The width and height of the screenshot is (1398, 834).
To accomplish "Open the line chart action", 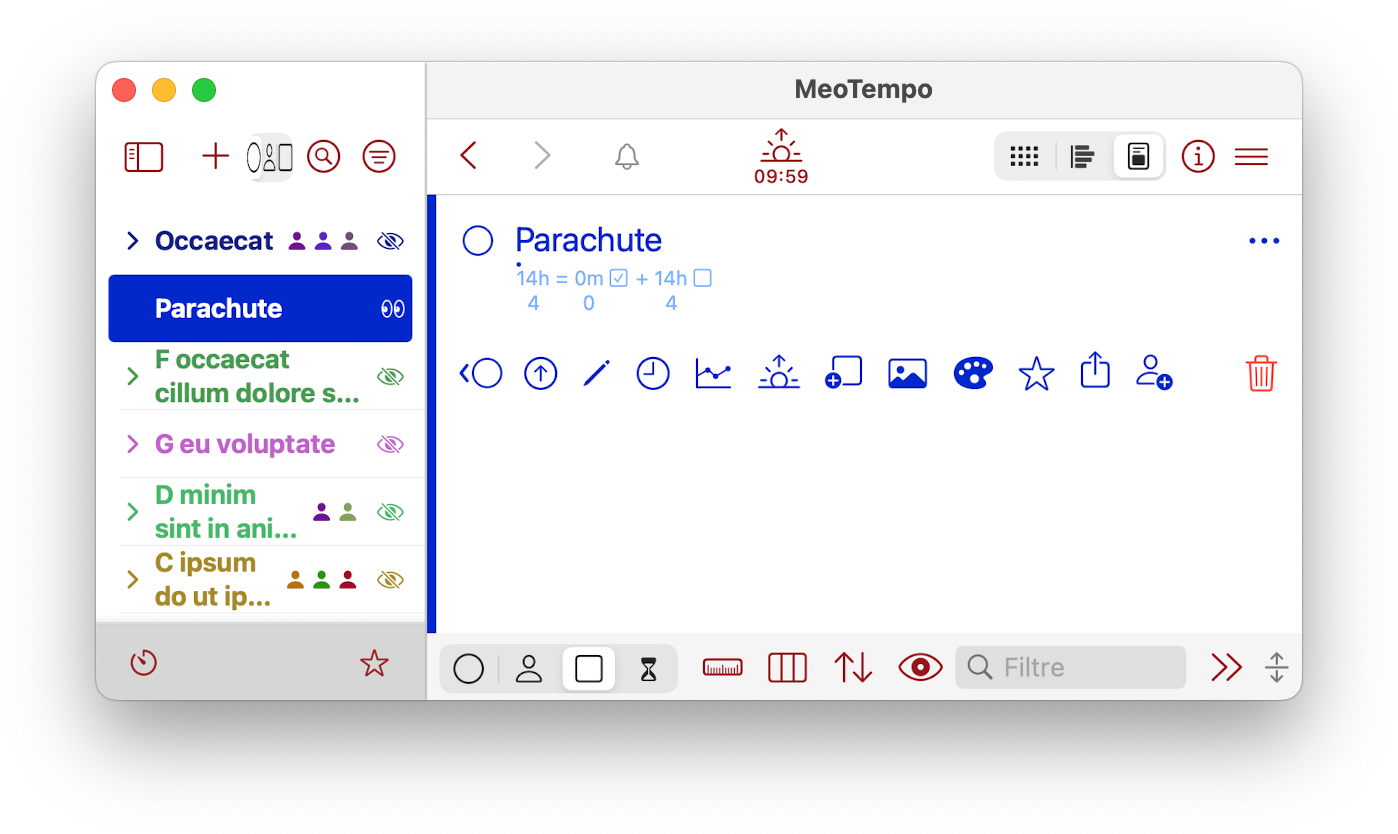I will click(x=713, y=374).
